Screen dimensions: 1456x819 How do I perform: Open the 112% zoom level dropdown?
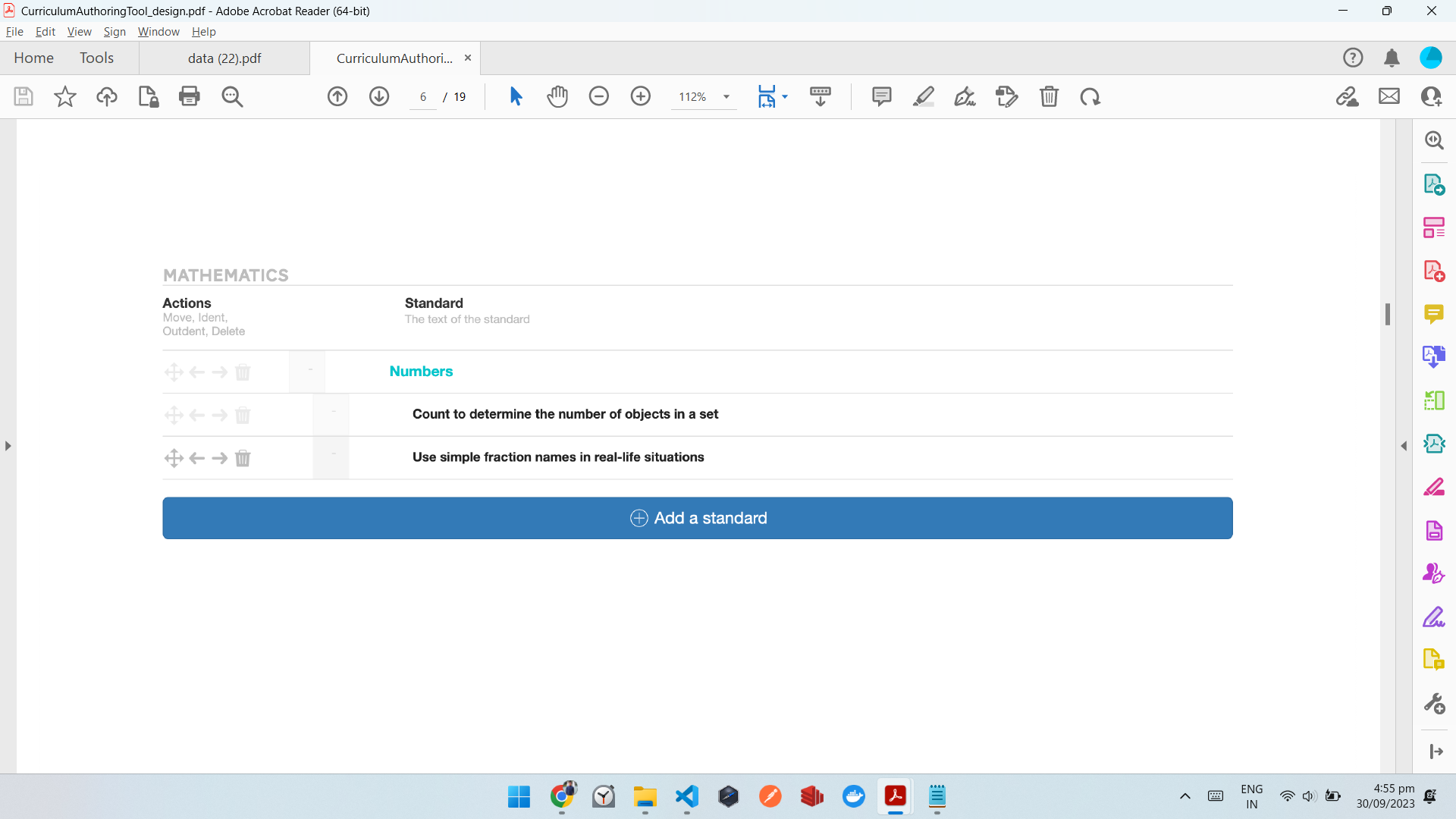click(x=726, y=97)
